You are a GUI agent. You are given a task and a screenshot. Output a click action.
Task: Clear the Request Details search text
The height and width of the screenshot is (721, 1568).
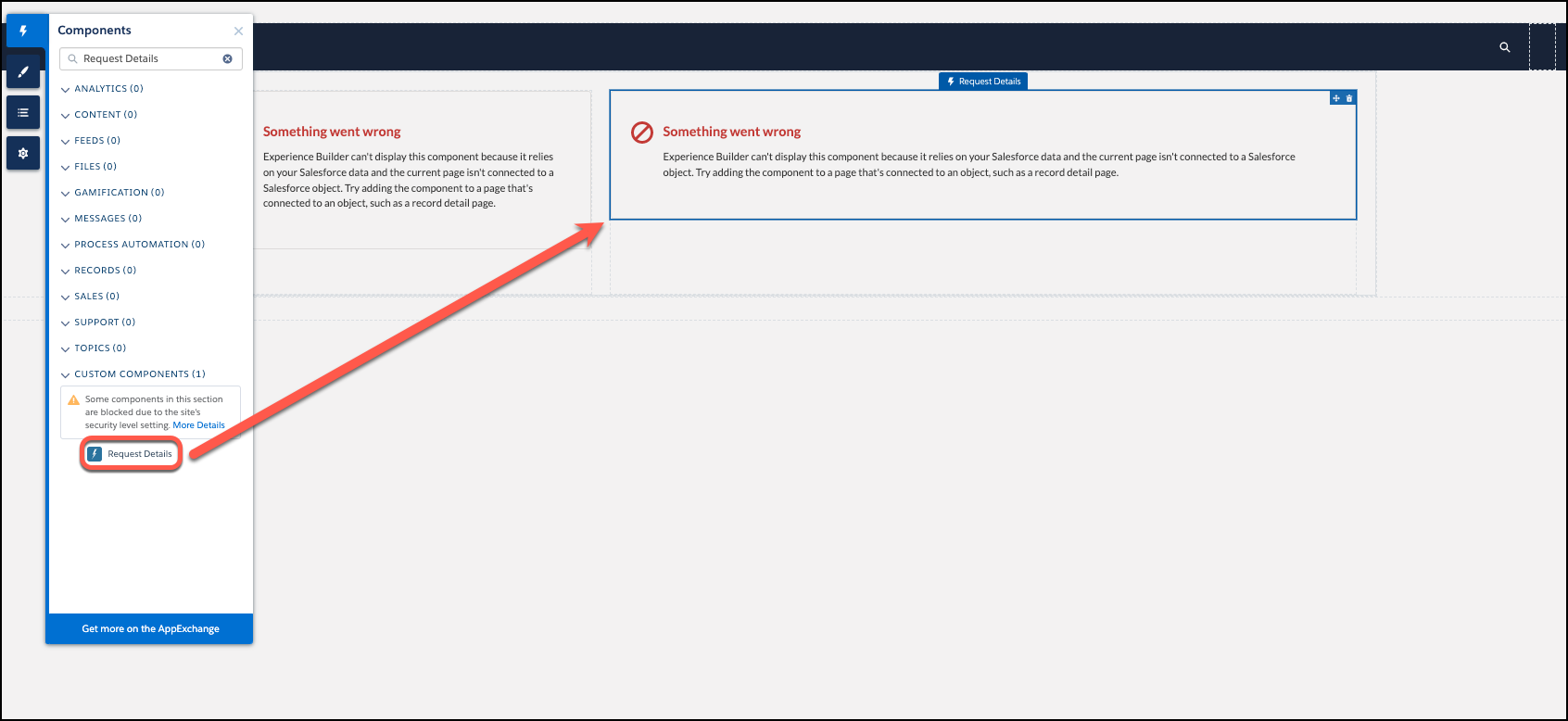coord(227,58)
